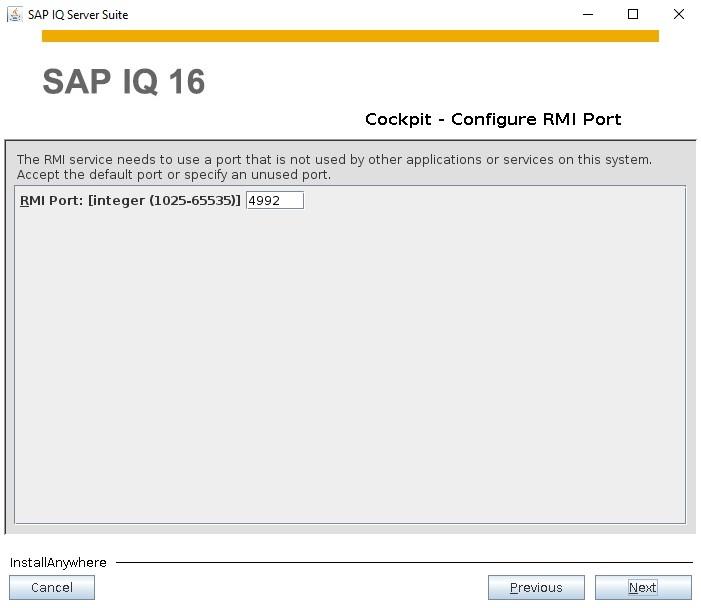701x608 pixels.
Task: Maximize the SAP IQ Server Suite window
Action: click(x=633, y=14)
